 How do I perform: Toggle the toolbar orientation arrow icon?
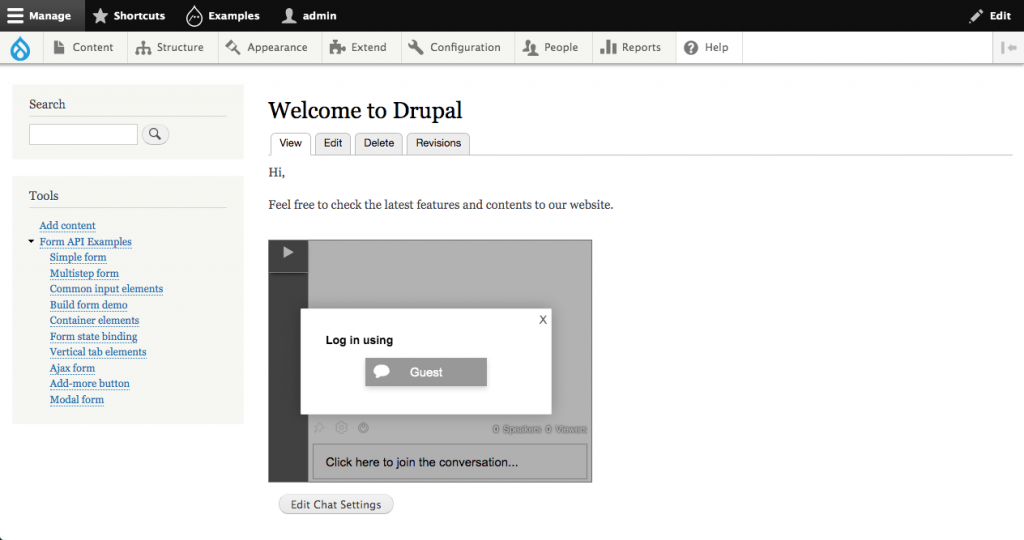(x=1008, y=47)
